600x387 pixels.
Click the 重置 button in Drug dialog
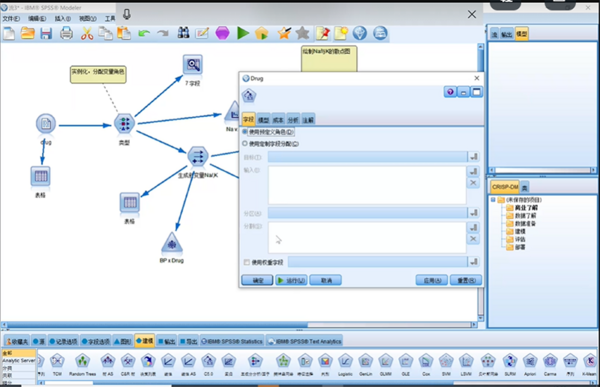(466, 280)
